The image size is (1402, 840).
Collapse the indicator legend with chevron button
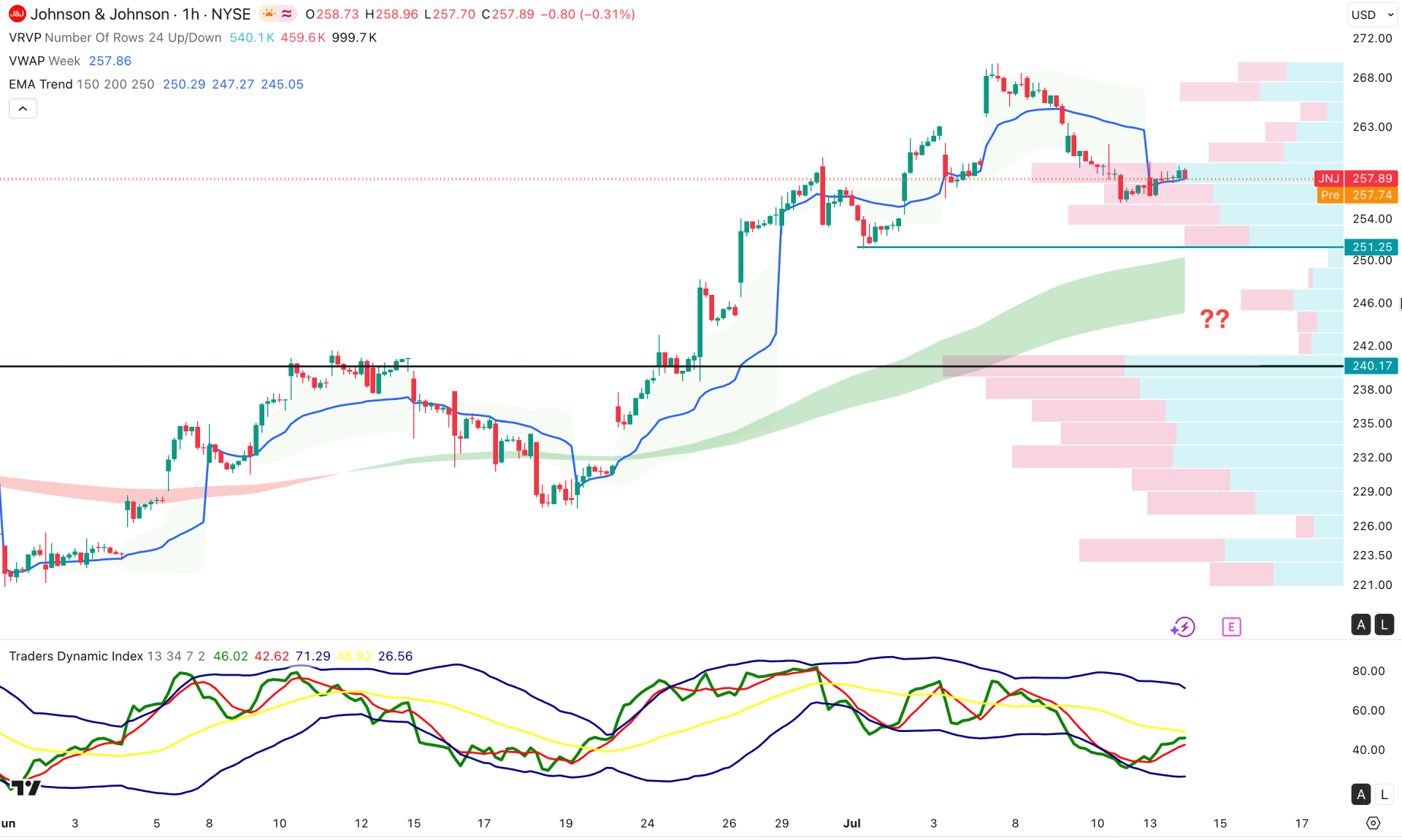[x=23, y=109]
